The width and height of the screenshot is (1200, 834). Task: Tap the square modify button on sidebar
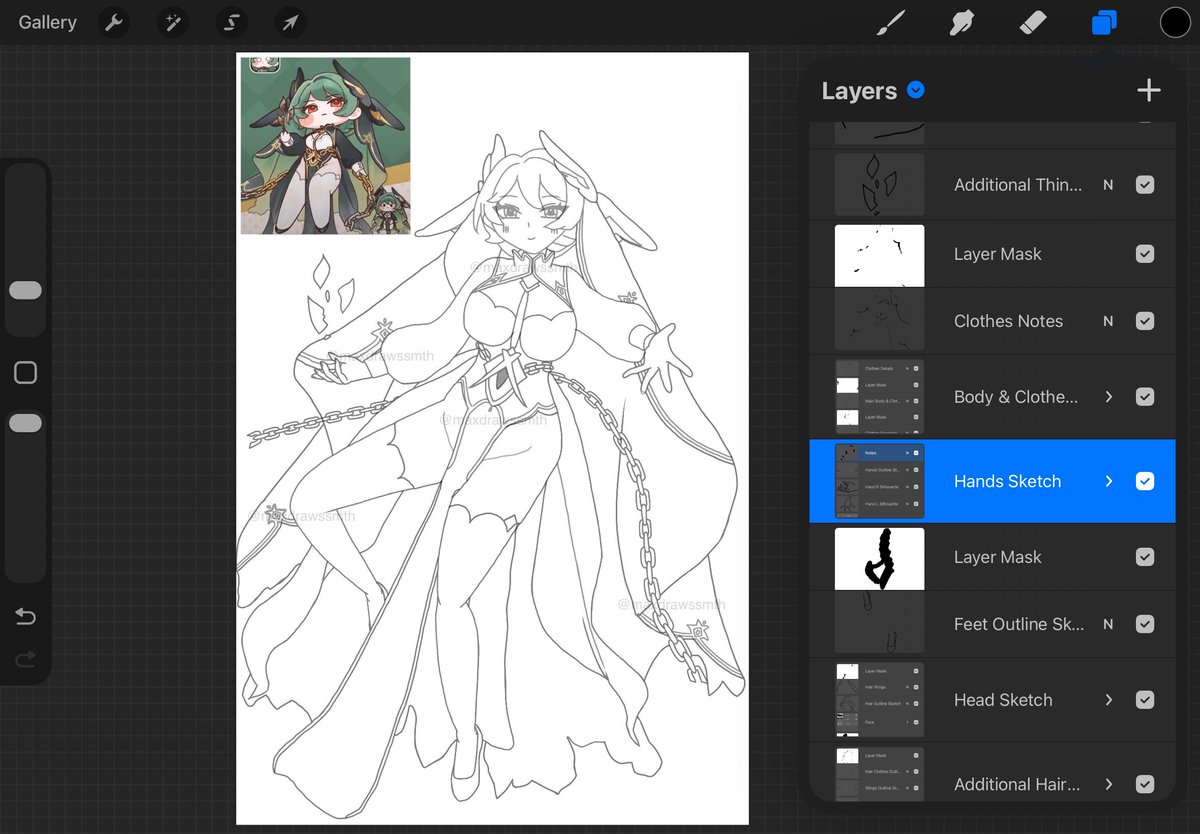[25, 373]
